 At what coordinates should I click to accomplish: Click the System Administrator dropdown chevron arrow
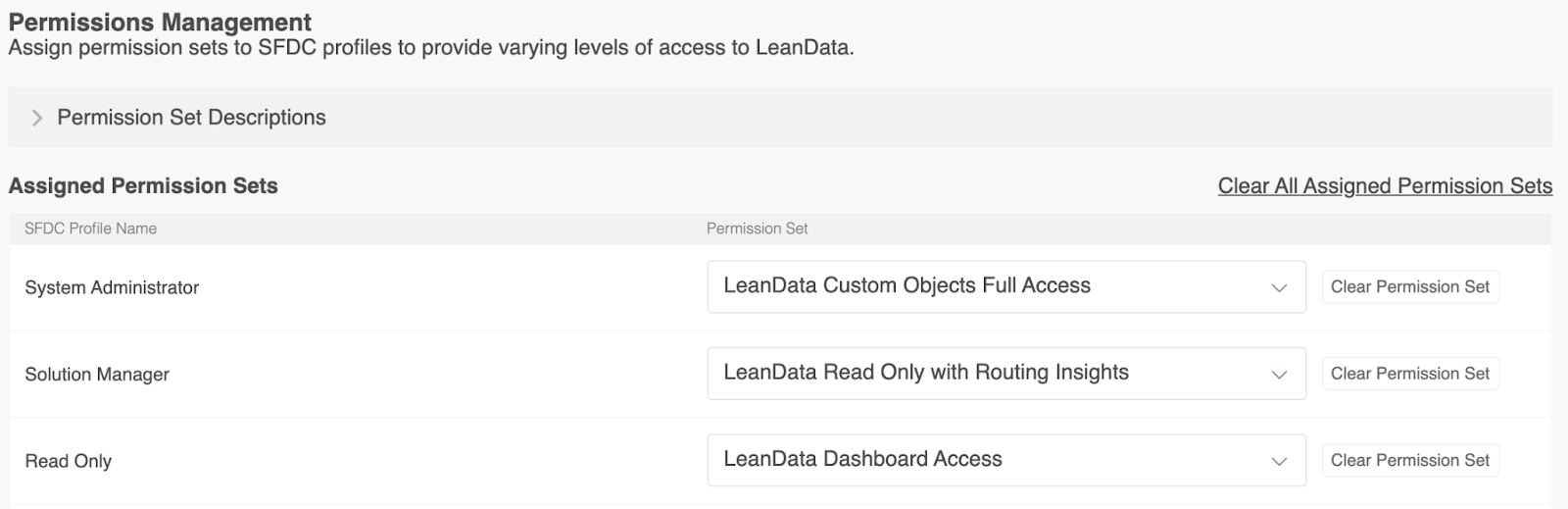[1278, 287]
